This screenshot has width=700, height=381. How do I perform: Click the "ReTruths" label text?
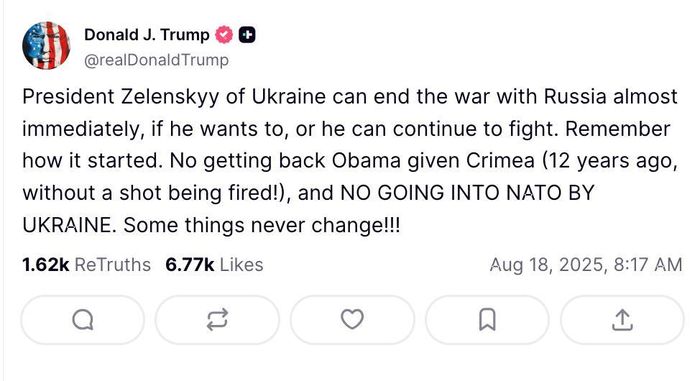point(112,265)
